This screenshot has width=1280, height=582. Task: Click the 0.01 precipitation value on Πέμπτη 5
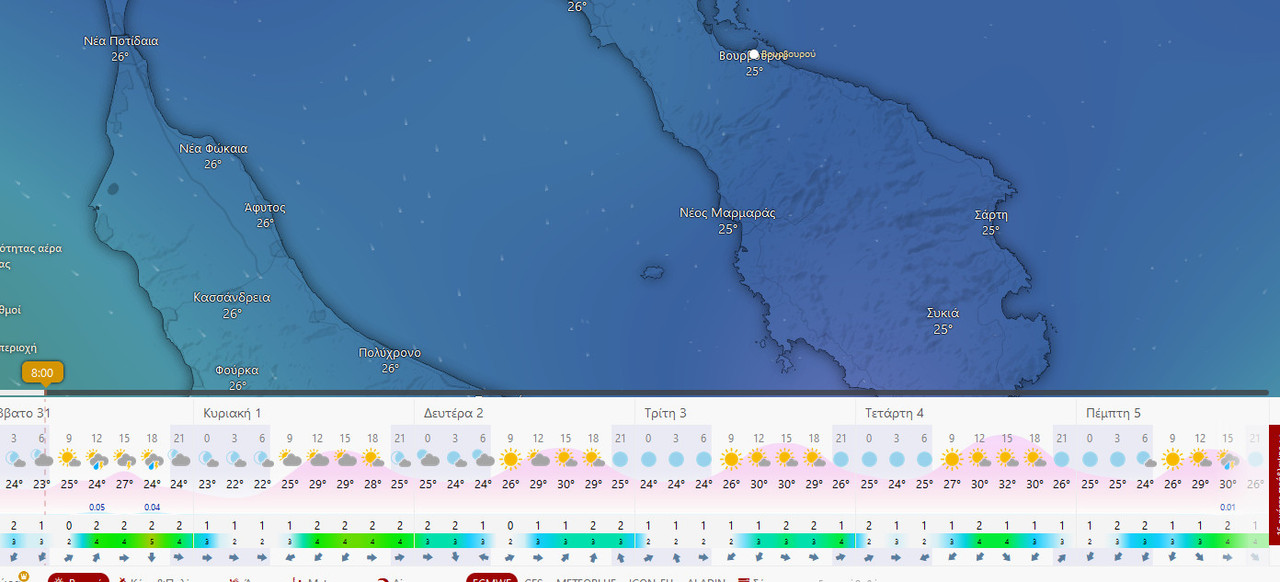pyautogui.click(x=1227, y=507)
